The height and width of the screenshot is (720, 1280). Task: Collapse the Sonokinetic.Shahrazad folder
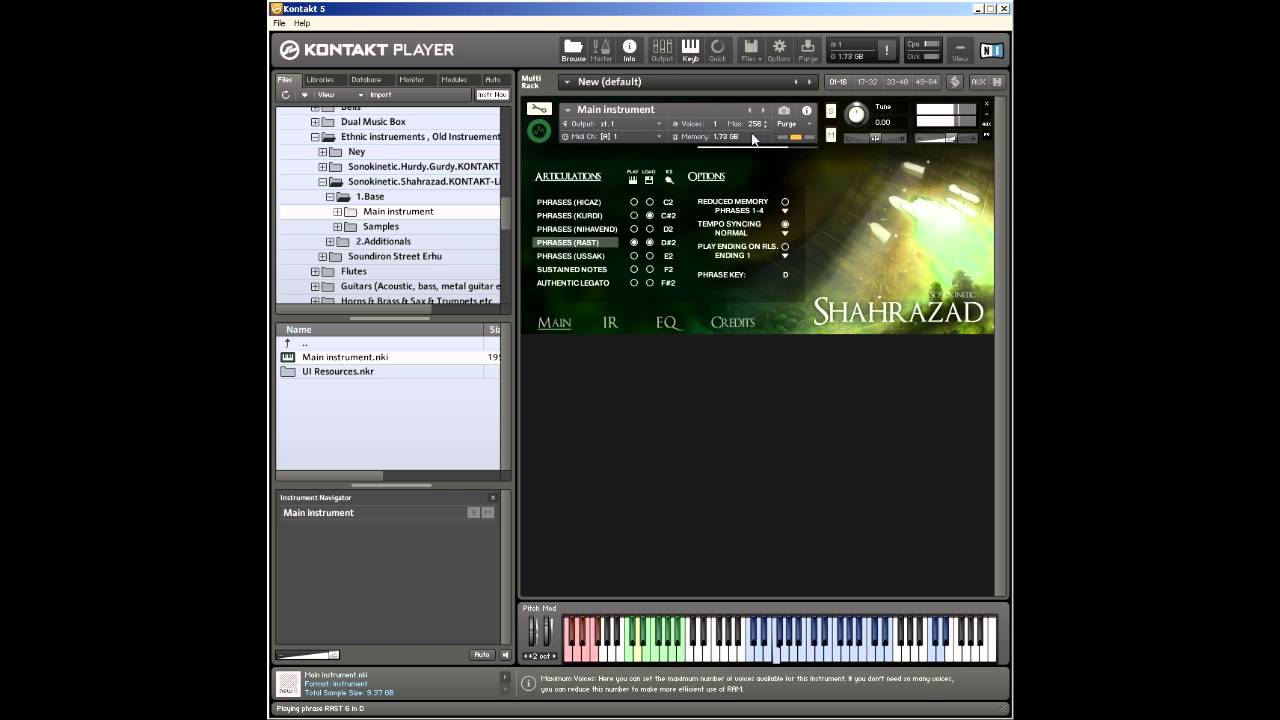pyautogui.click(x=323, y=182)
